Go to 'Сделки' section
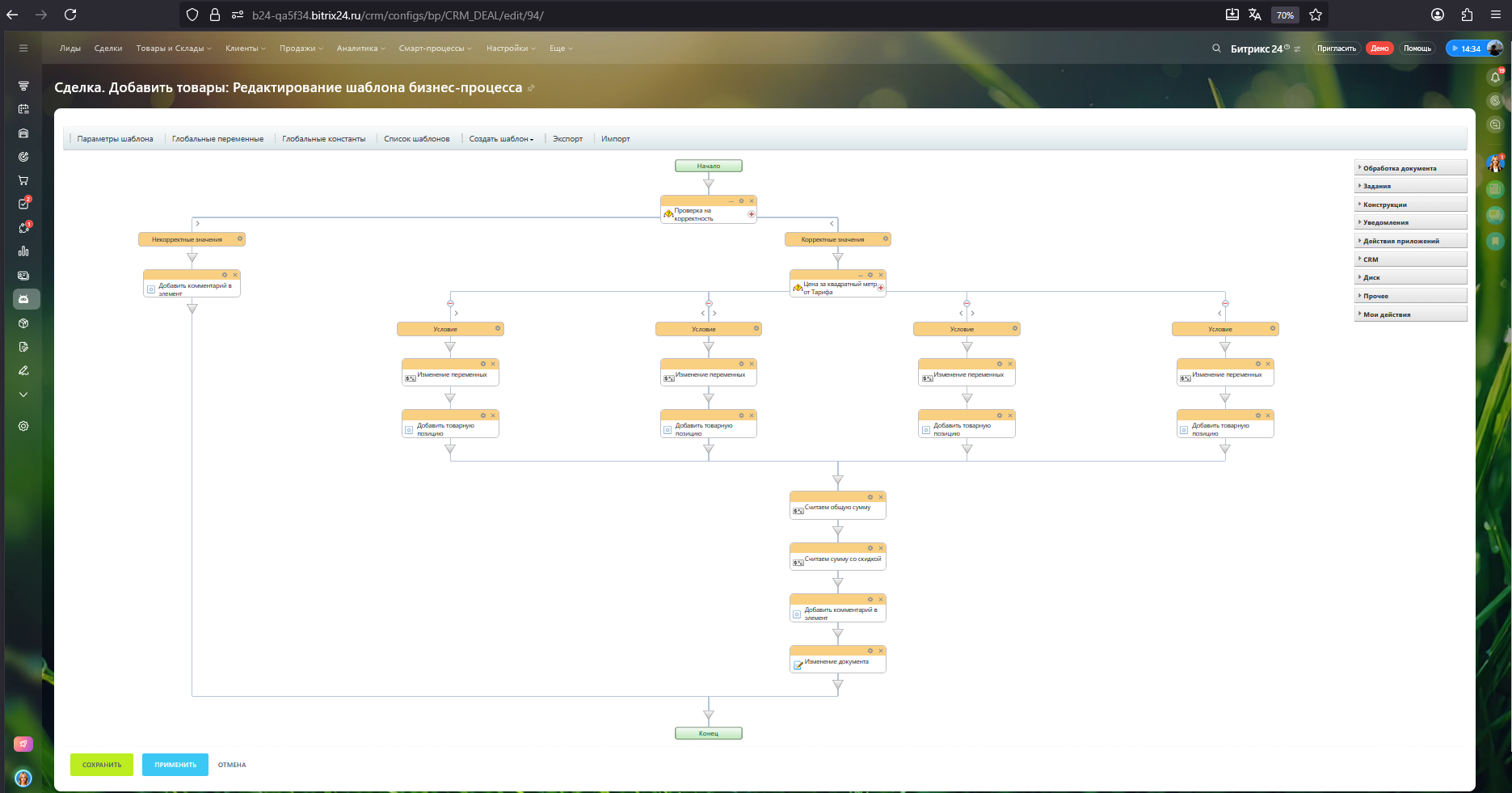The image size is (1512, 793). pos(108,49)
